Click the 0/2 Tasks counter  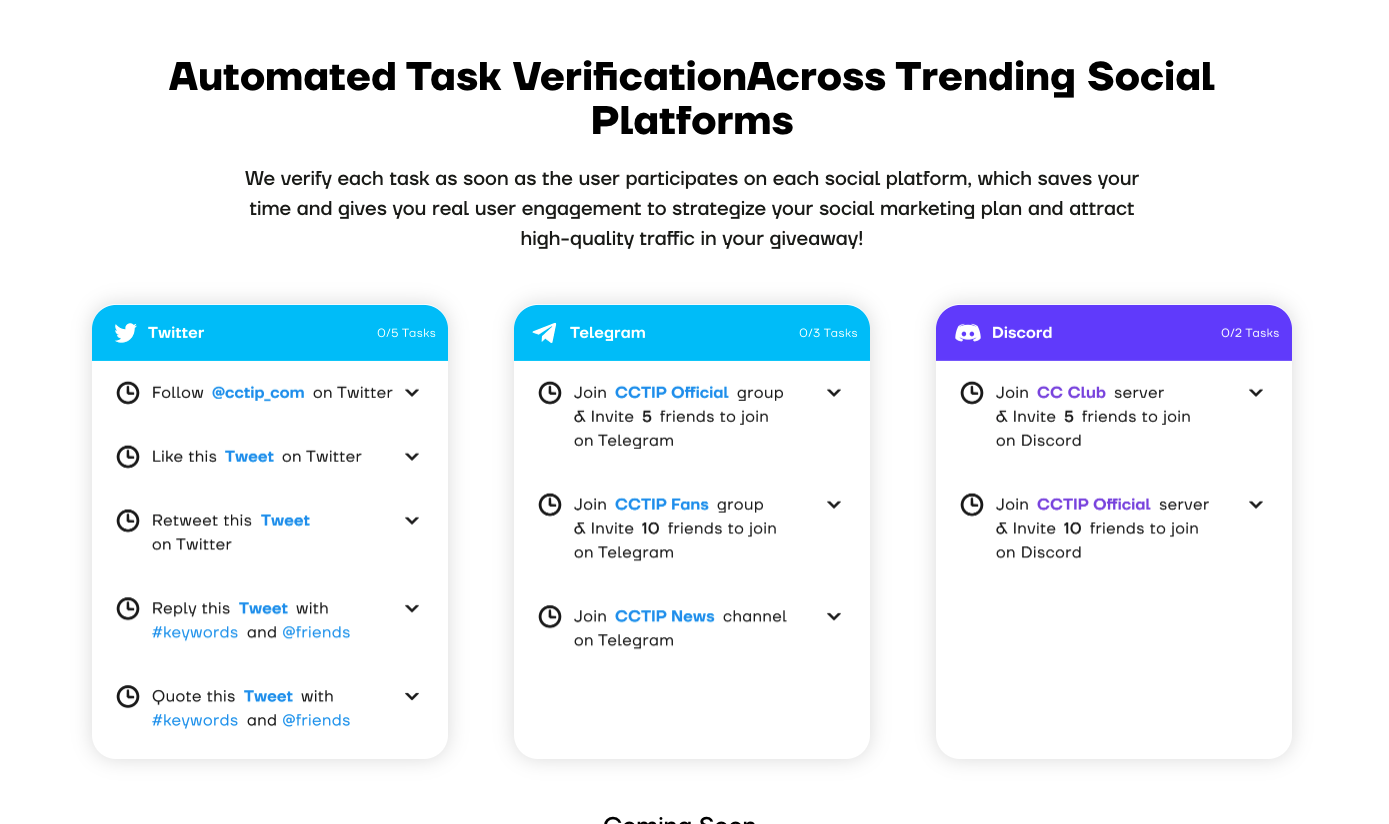pos(1250,333)
